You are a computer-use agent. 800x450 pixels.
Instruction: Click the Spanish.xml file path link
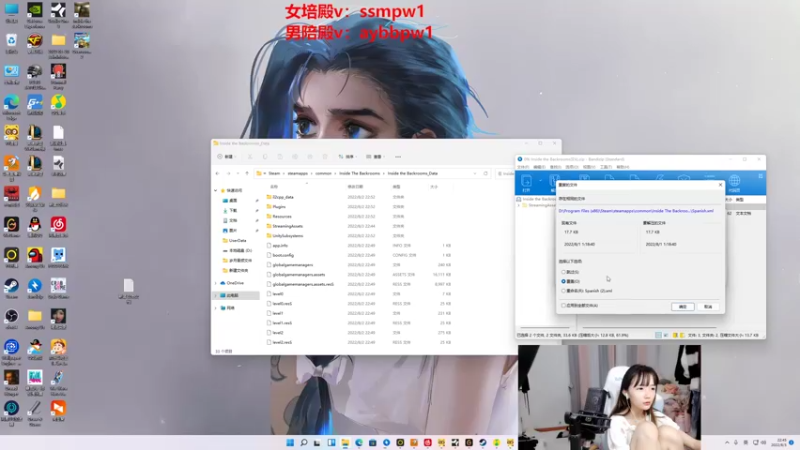point(636,211)
